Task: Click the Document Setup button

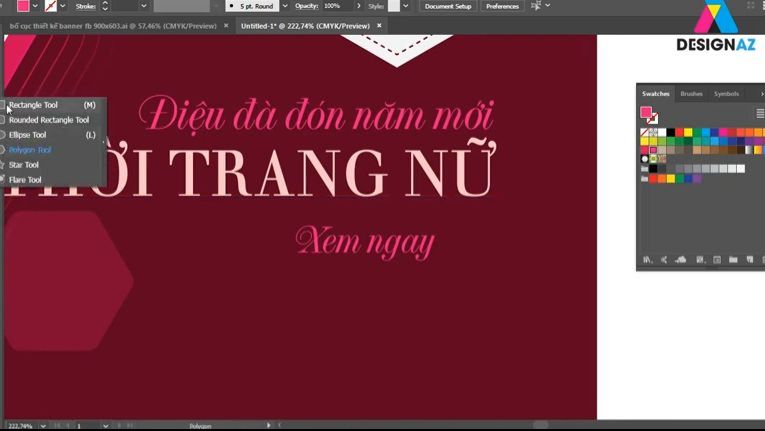Action: pos(447,6)
